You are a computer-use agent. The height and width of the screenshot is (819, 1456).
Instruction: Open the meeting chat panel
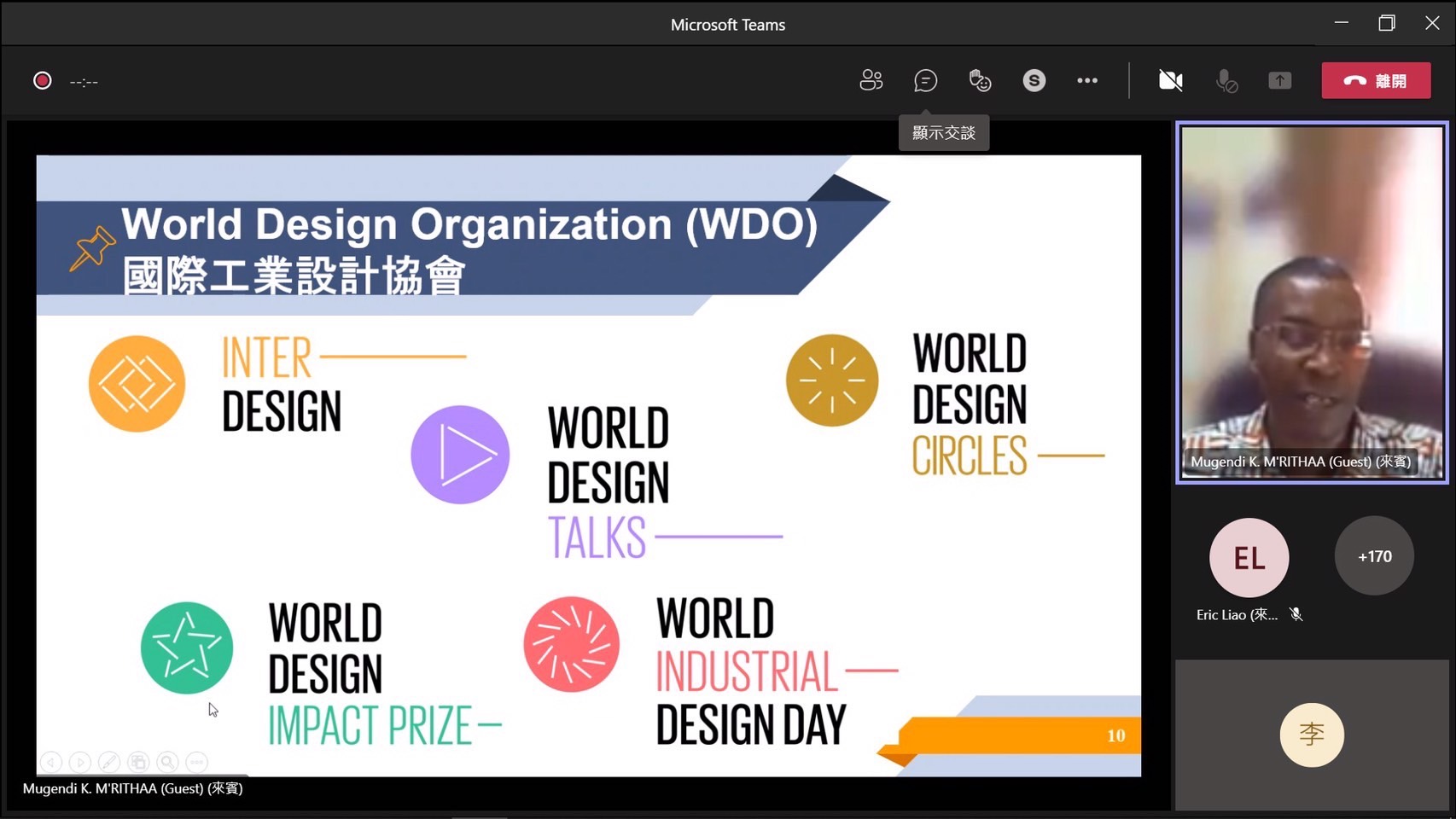(x=925, y=80)
